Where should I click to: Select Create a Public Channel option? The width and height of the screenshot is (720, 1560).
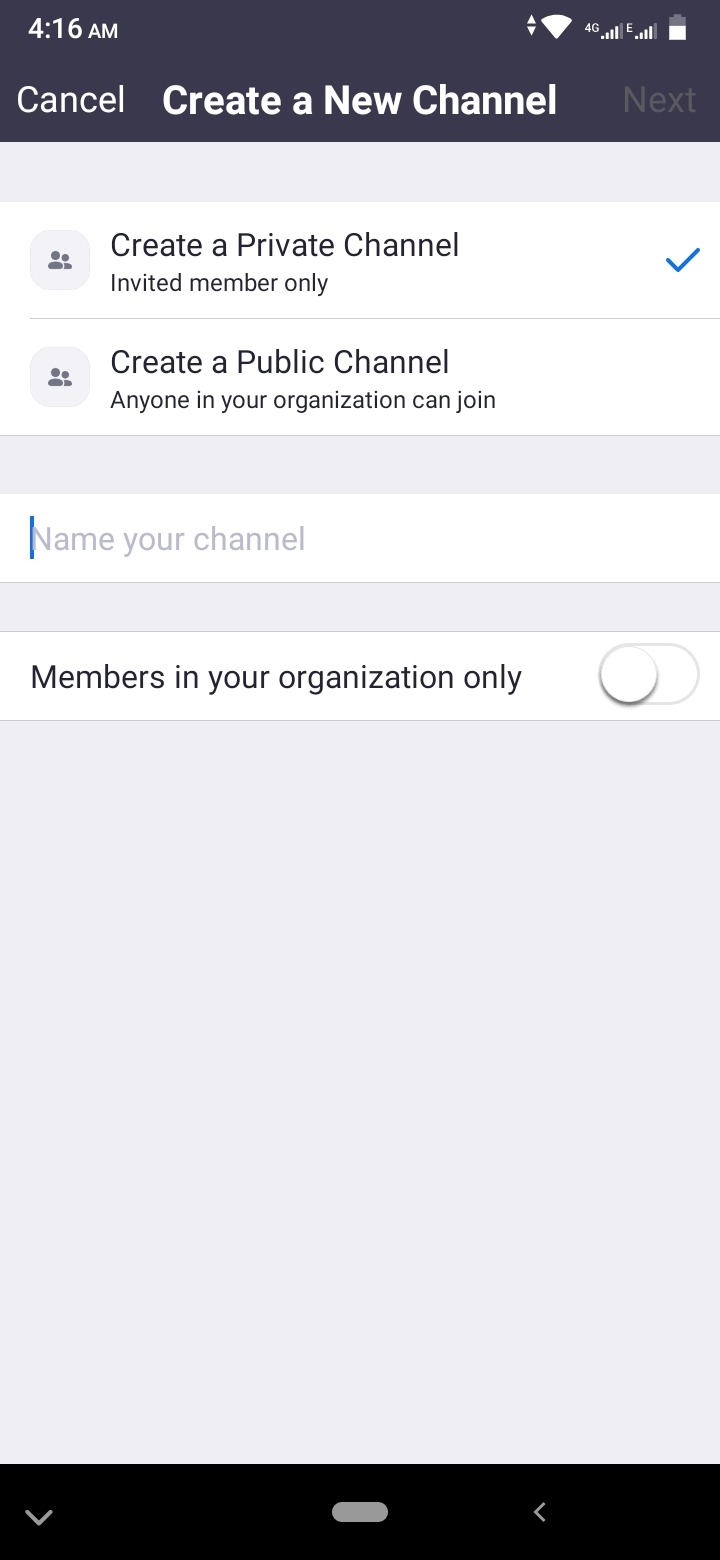(x=279, y=362)
